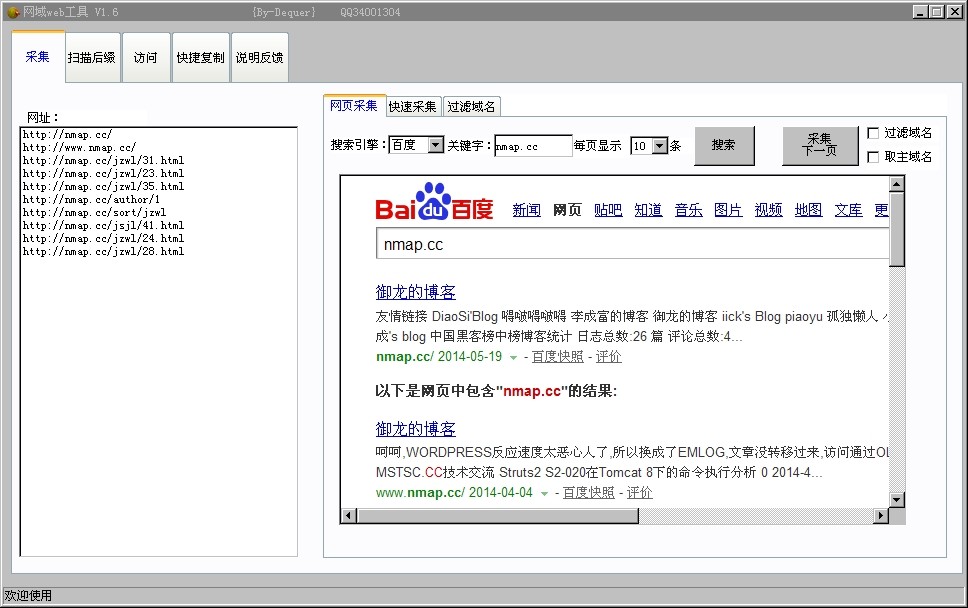Image resolution: width=968 pixels, height=608 pixels.
Task: Select the nmap.cc/author/1 URL
Action: [91, 199]
